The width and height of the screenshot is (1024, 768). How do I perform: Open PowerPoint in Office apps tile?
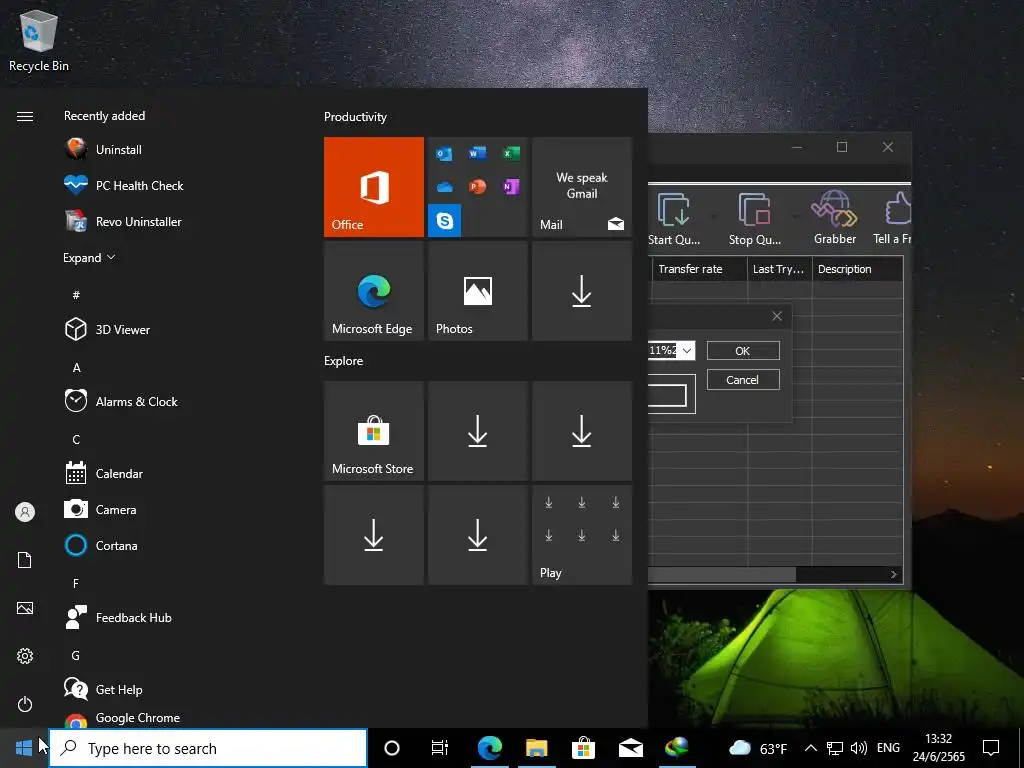click(x=477, y=187)
